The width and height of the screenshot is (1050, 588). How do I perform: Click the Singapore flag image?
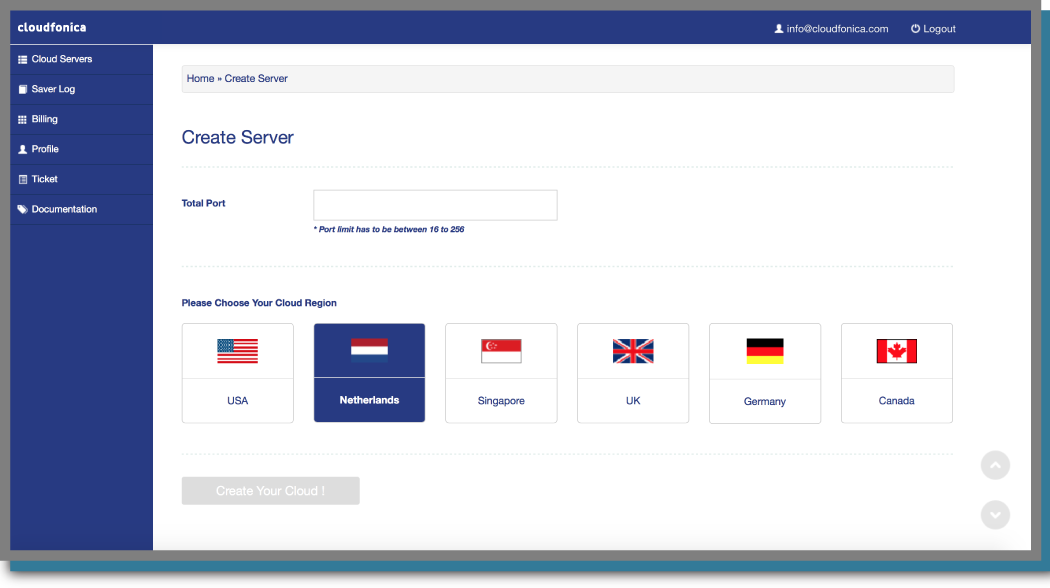[501, 351]
